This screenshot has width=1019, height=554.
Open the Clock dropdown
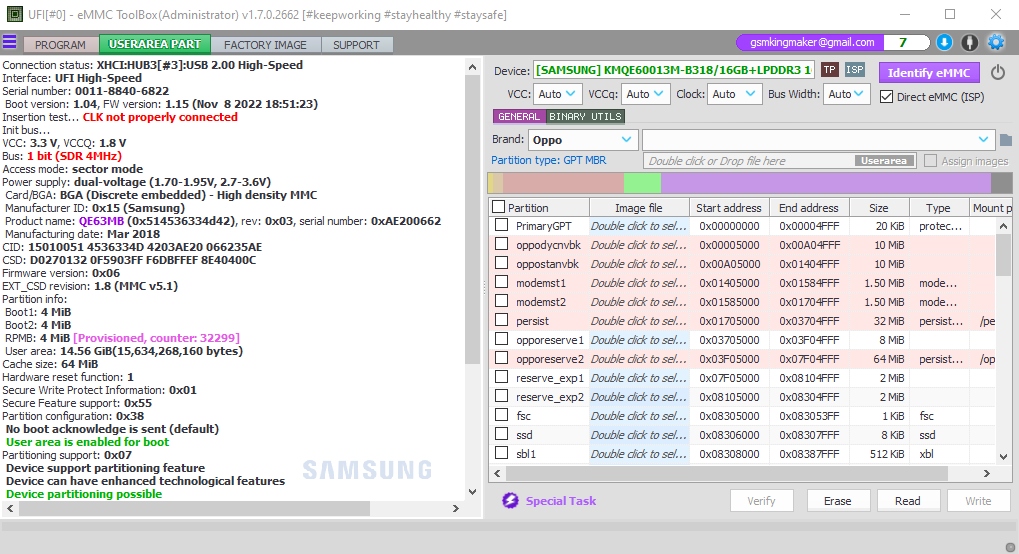[x=734, y=94]
